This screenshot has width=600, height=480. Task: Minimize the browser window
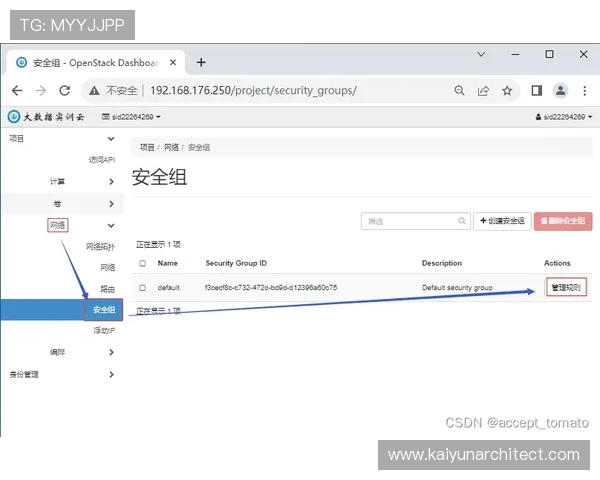click(515, 54)
